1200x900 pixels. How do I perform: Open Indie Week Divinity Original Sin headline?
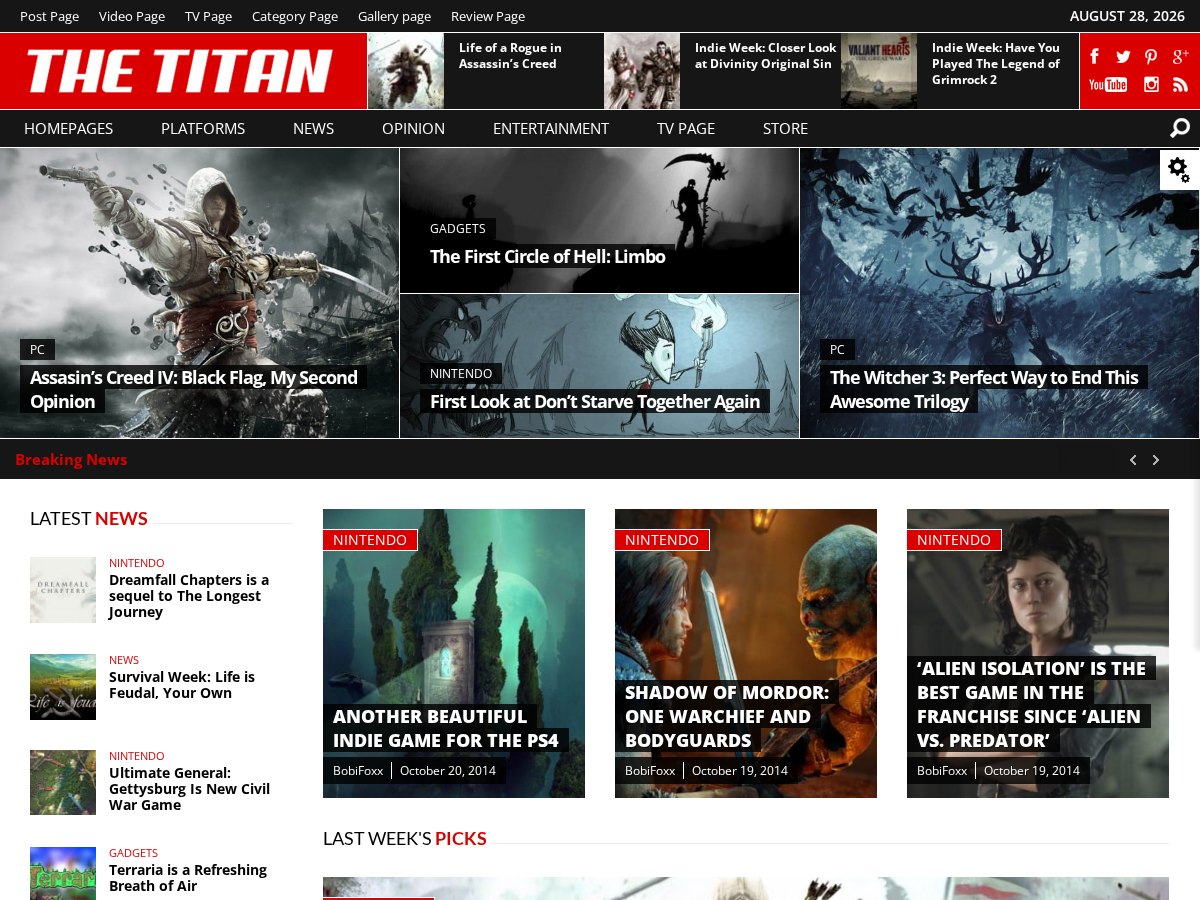click(x=765, y=55)
